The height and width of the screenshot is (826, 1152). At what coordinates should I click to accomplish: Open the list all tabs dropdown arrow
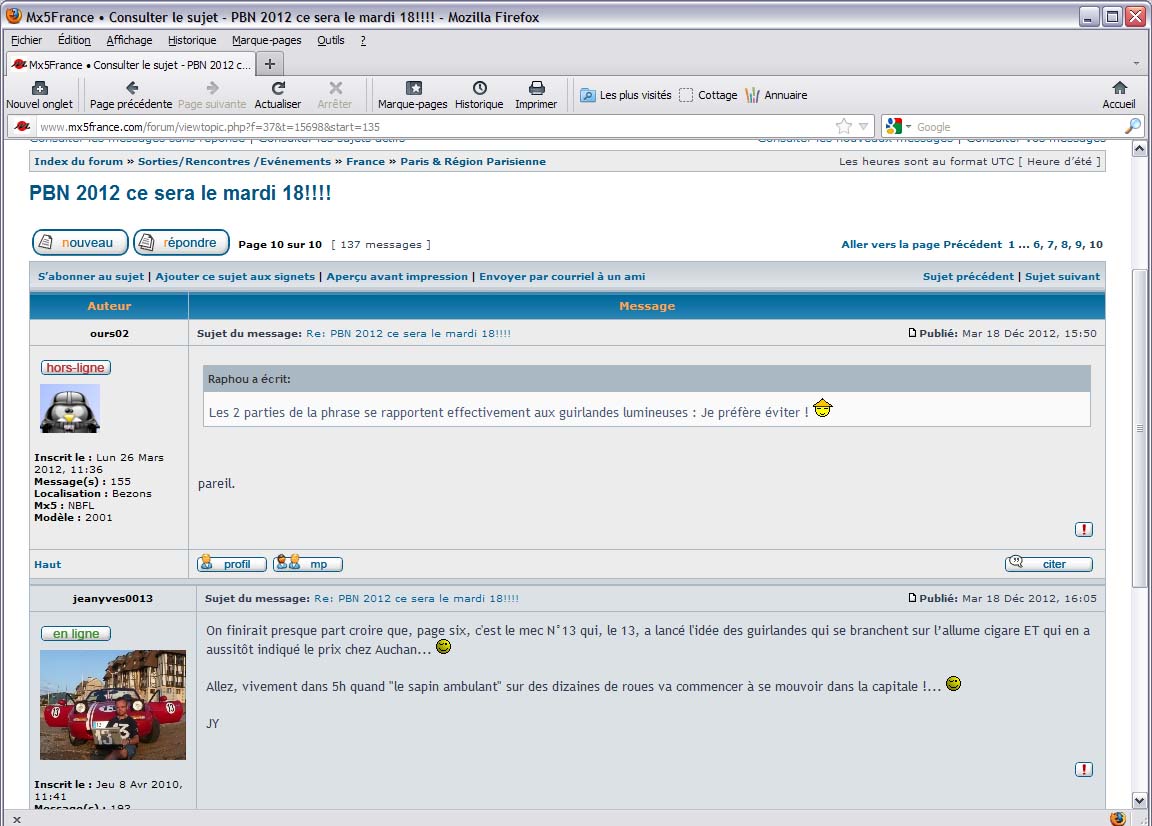tap(1136, 64)
